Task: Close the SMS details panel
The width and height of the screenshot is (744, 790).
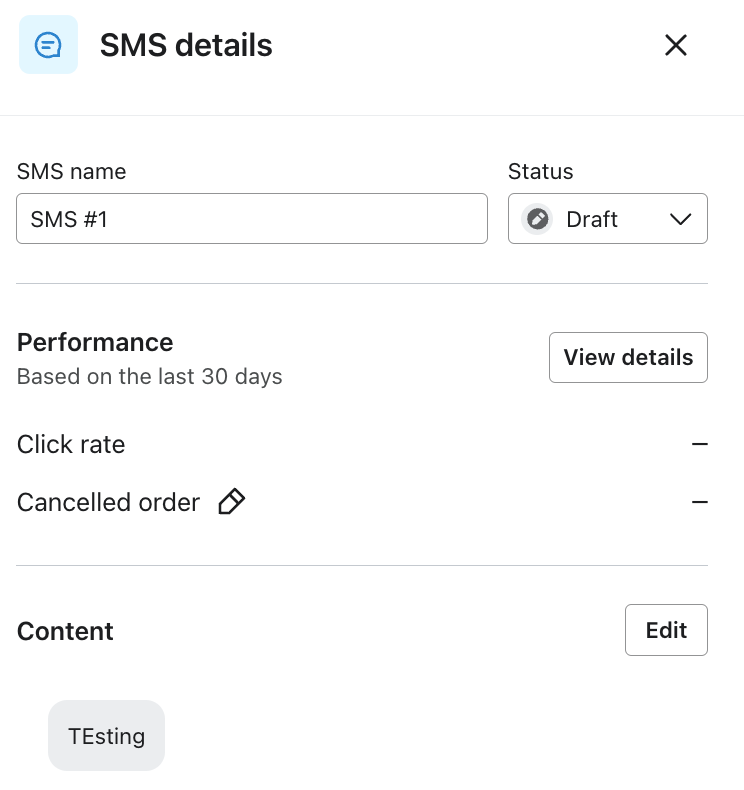Action: click(x=676, y=45)
